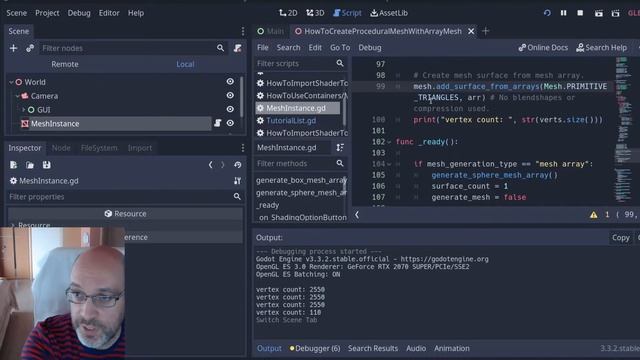Open the Help menu
The height and width of the screenshot is (360, 640).
point(136,13)
